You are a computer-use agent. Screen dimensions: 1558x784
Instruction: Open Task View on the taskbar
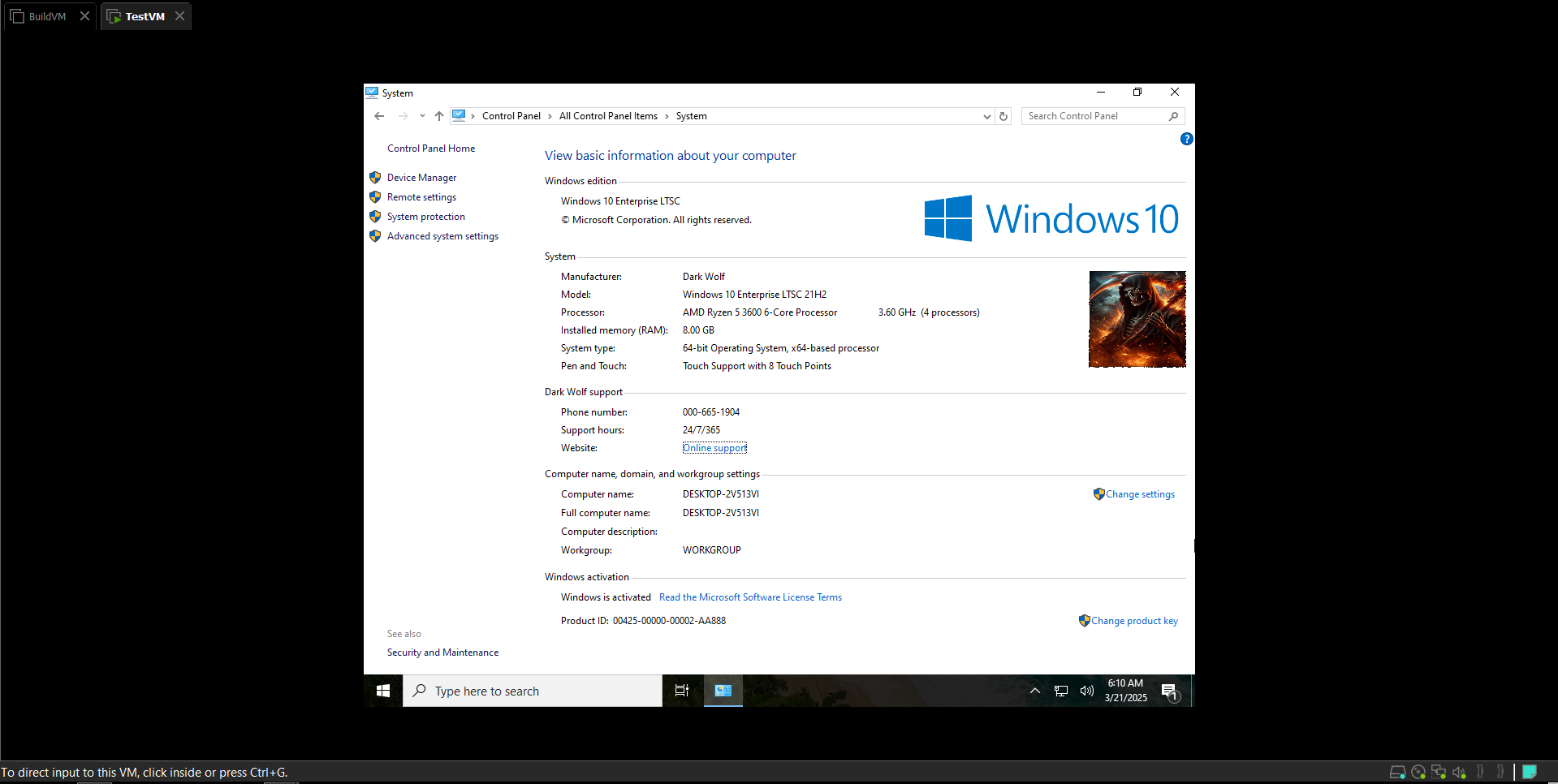tap(682, 691)
